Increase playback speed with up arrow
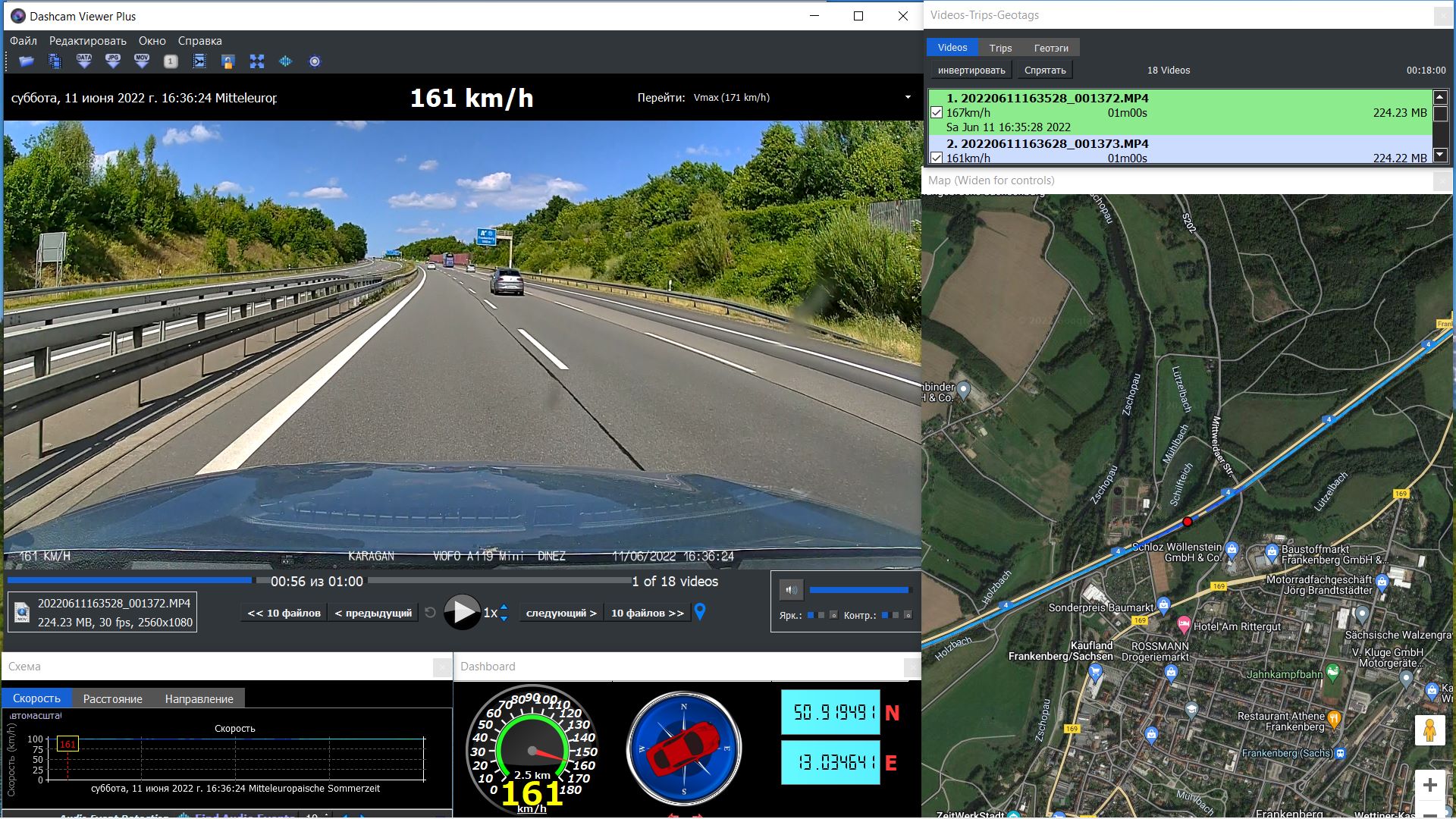The image size is (1456, 819). 504,607
